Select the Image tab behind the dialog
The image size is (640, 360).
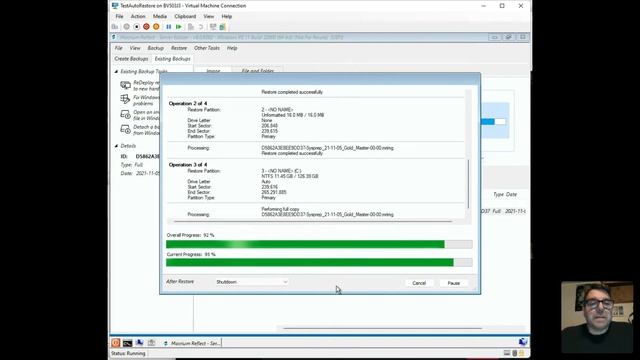click(213, 70)
